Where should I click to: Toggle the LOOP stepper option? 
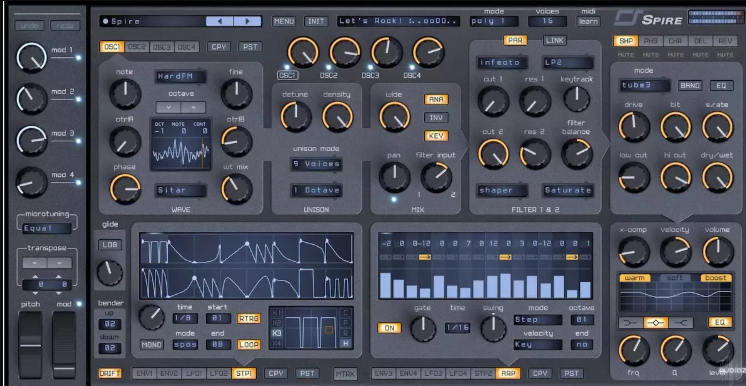[249, 345]
